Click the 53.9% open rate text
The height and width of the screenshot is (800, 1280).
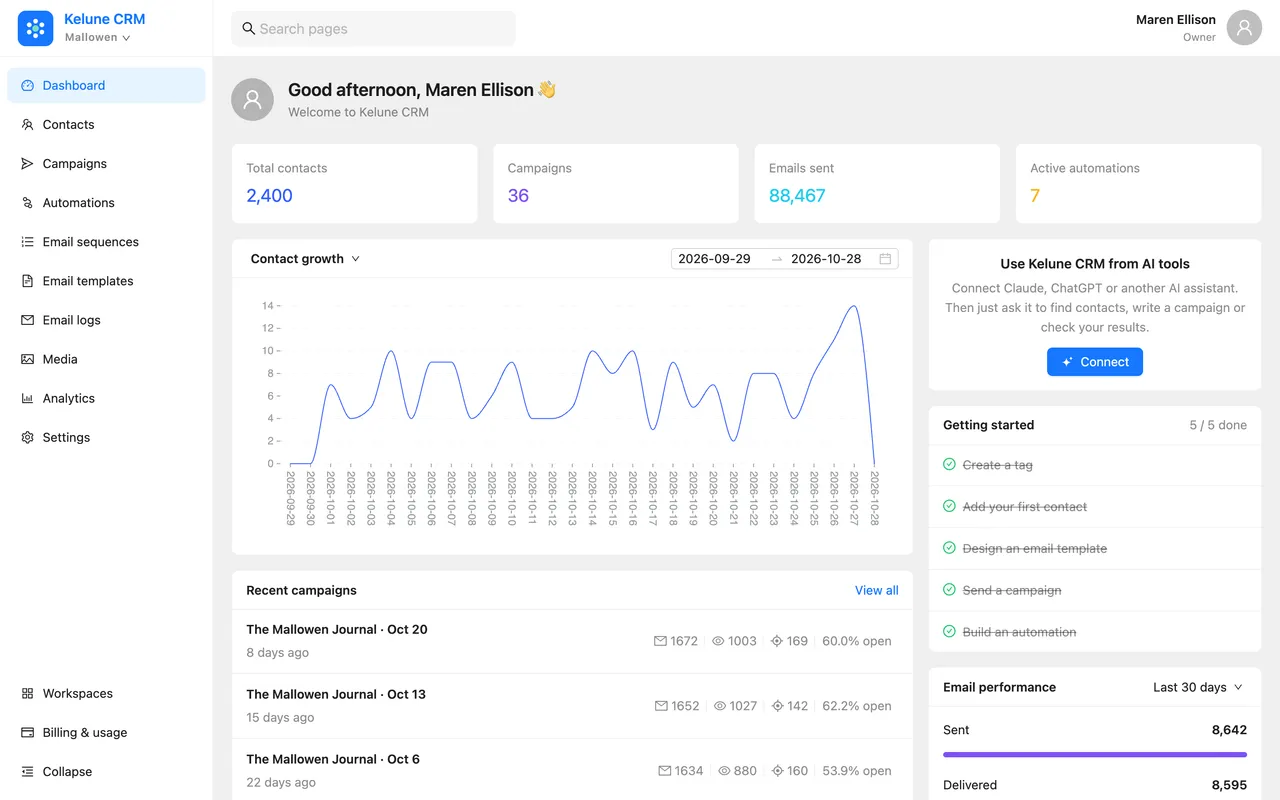point(857,771)
